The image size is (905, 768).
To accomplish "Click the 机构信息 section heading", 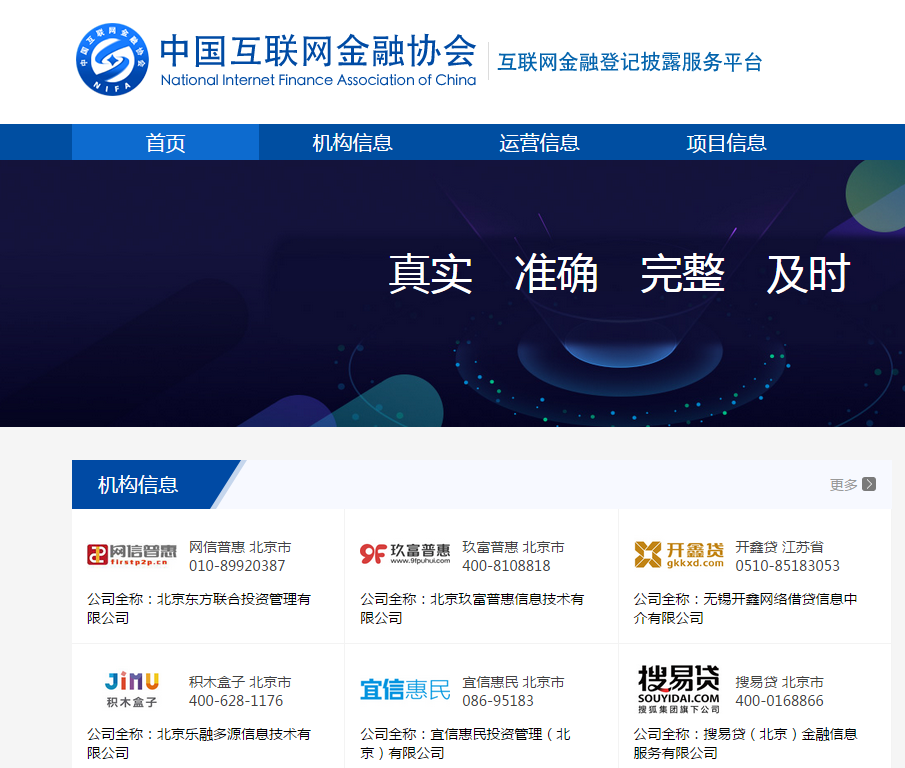I will 138,485.
